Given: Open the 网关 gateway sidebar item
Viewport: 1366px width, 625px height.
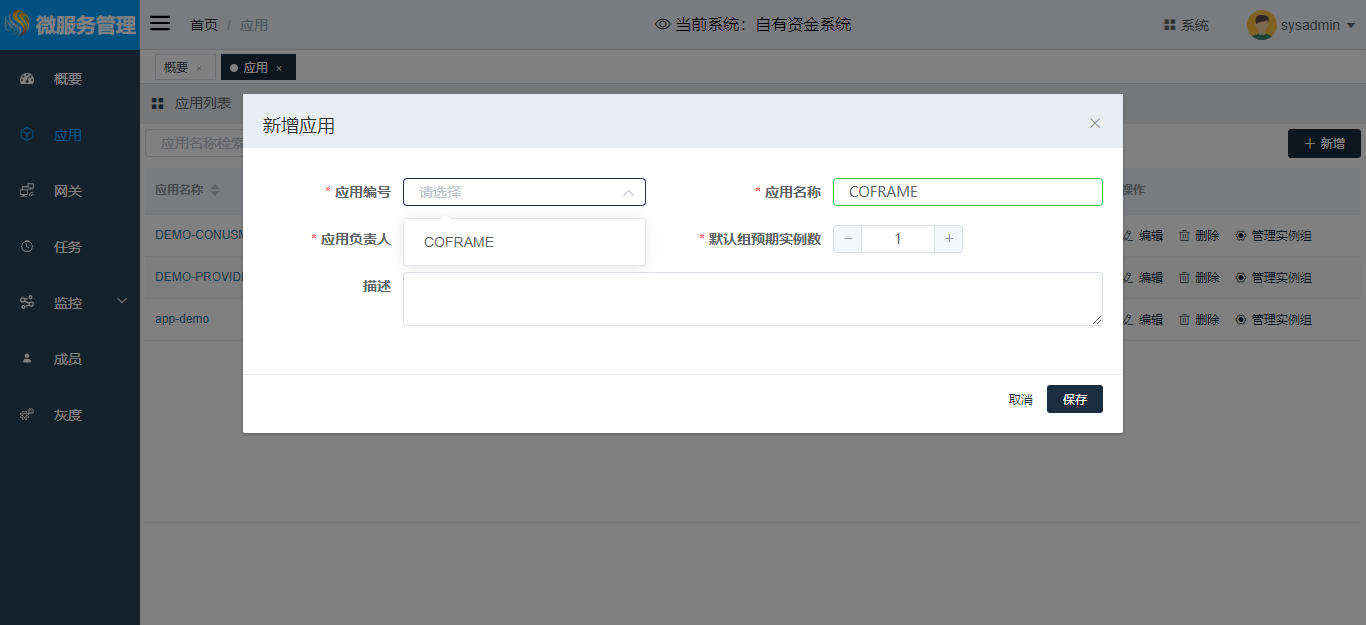Looking at the screenshot, I should 67,191.
